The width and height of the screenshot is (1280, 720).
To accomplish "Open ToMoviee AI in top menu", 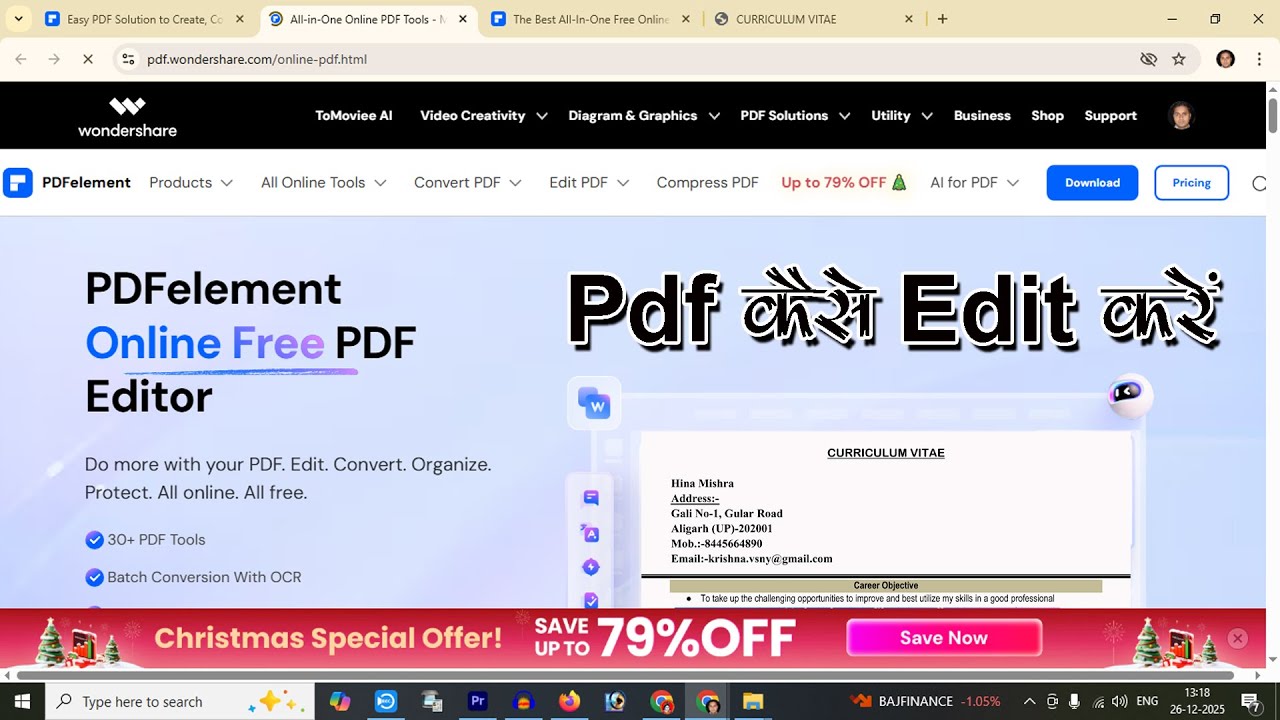I will click(354, 116).
